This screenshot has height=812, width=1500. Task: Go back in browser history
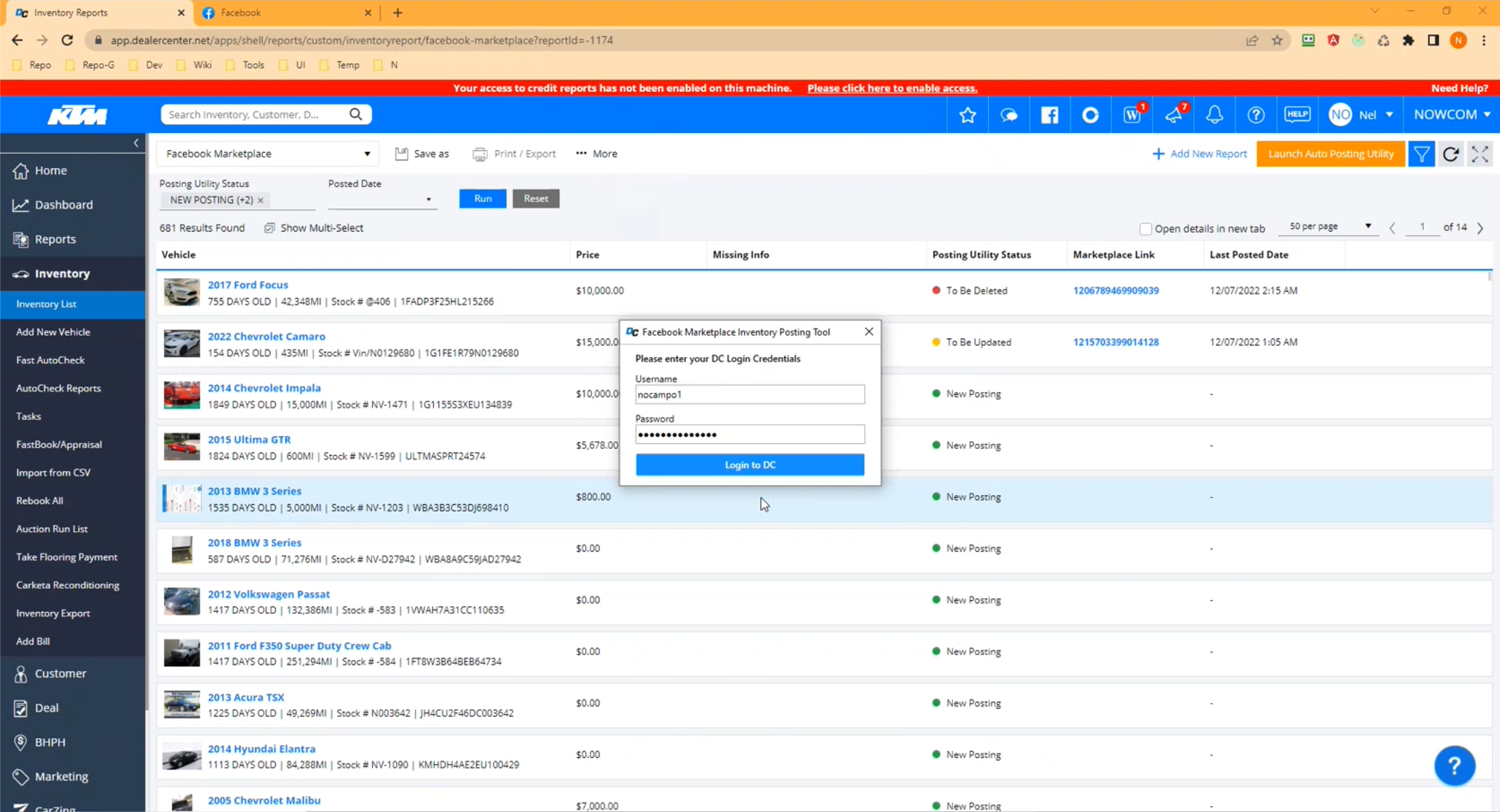click(17, 40)
